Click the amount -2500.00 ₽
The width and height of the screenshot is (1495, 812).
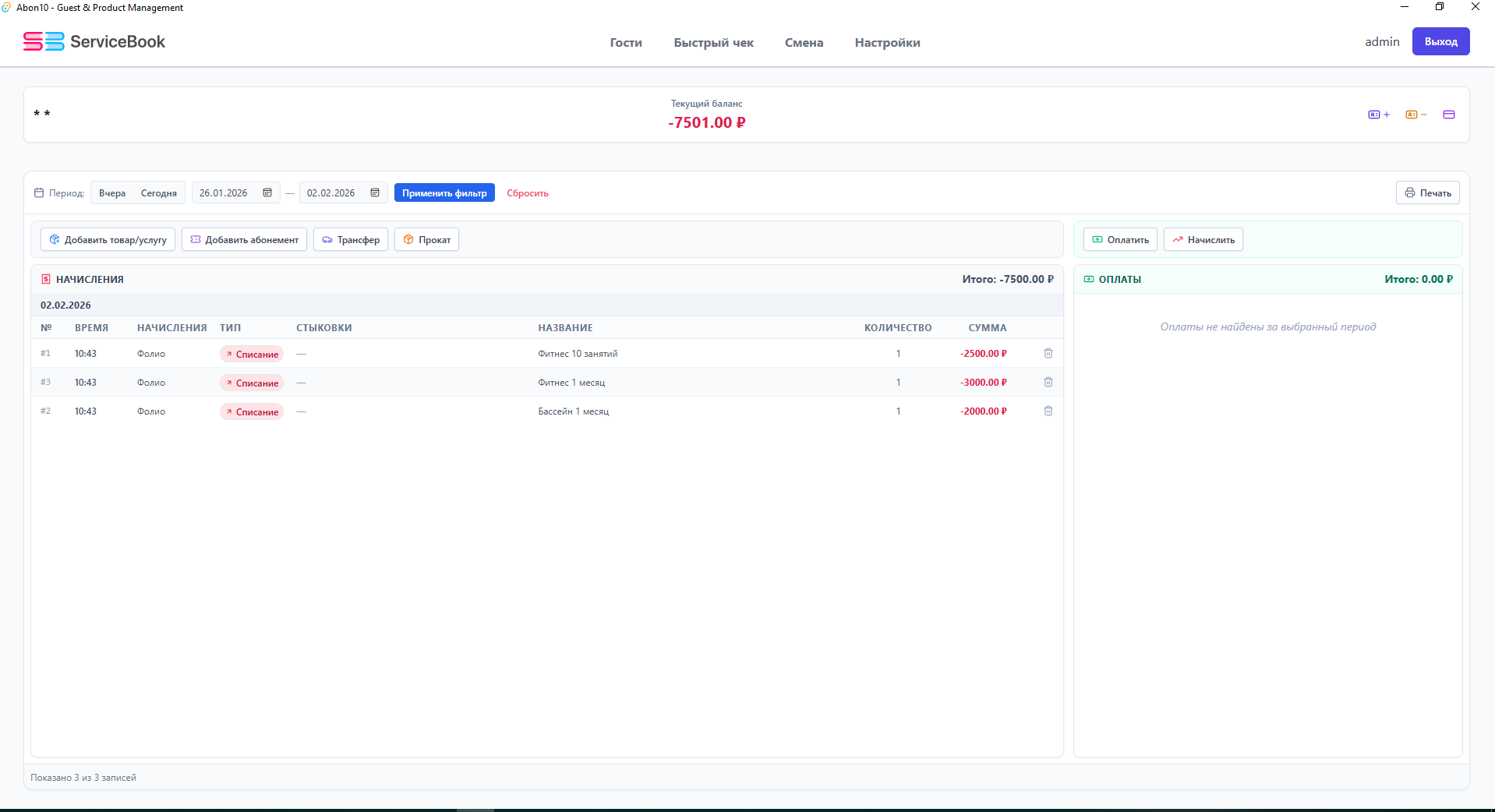pyautogui.click(x=984, y=354)
